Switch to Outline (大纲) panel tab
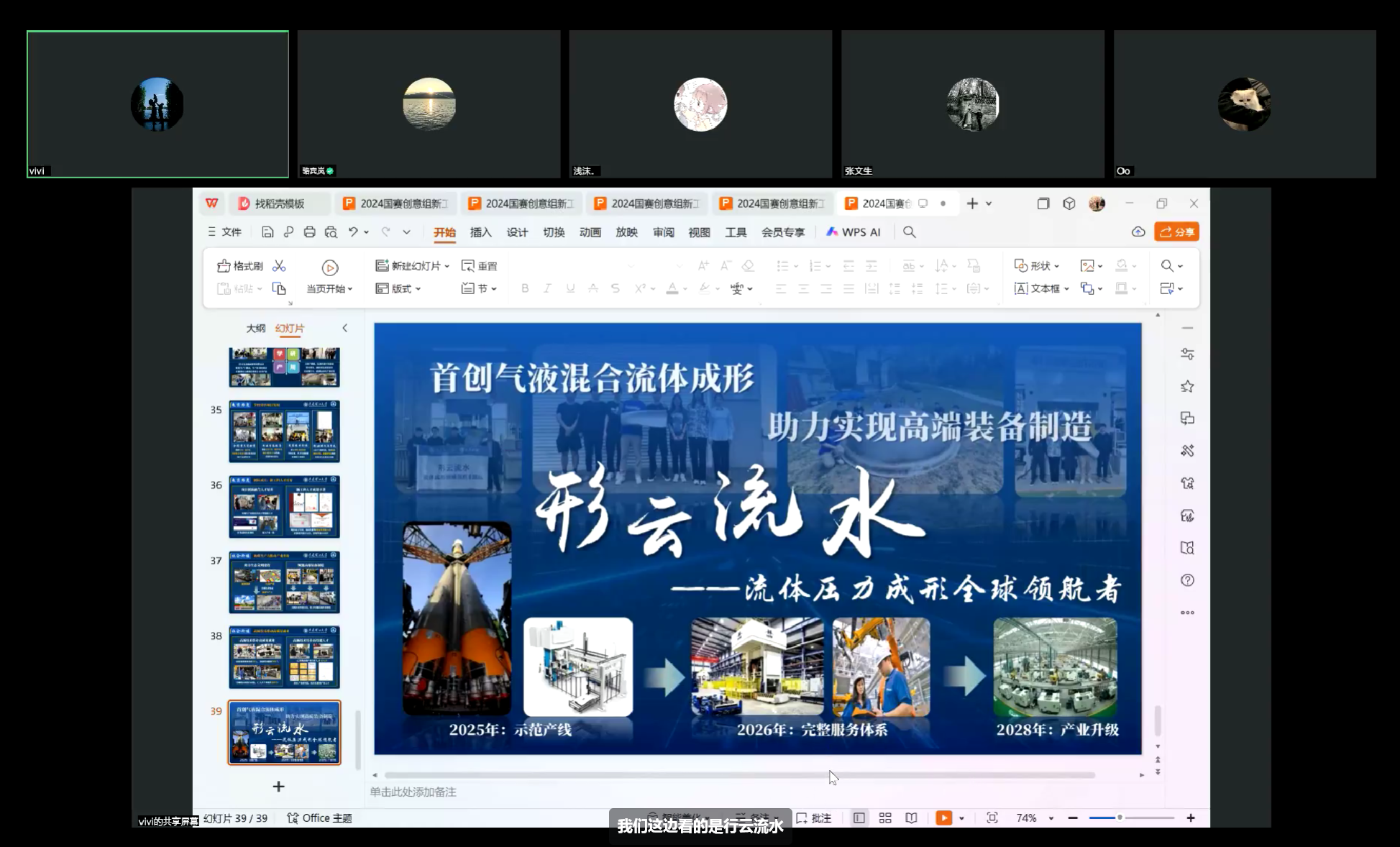Screen dimensions: 1400x847 point(255,329)
